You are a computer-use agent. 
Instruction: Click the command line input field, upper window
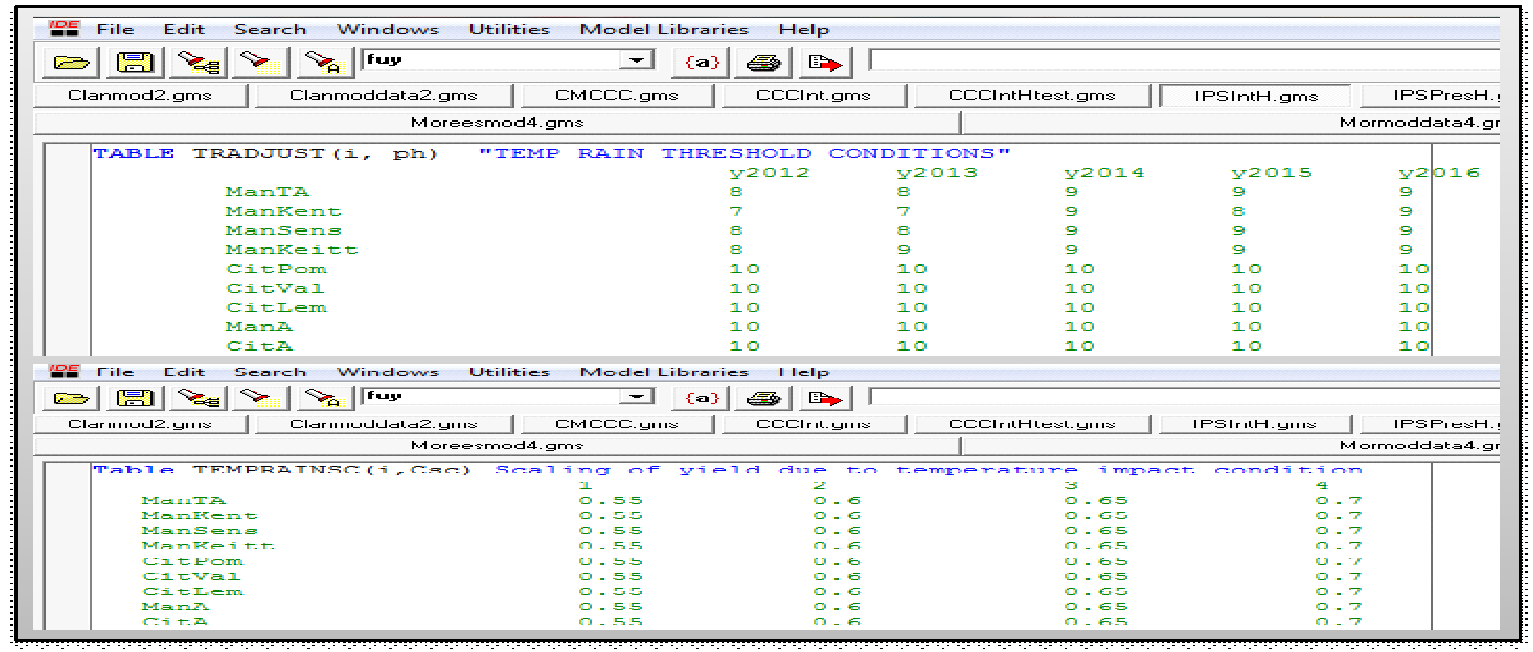tap(1185, 61)
